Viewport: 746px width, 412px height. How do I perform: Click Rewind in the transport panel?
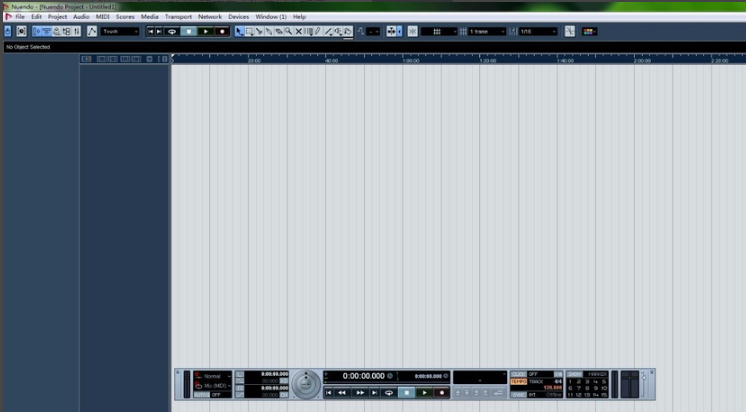pyautogui.click(x=342, y=393)
